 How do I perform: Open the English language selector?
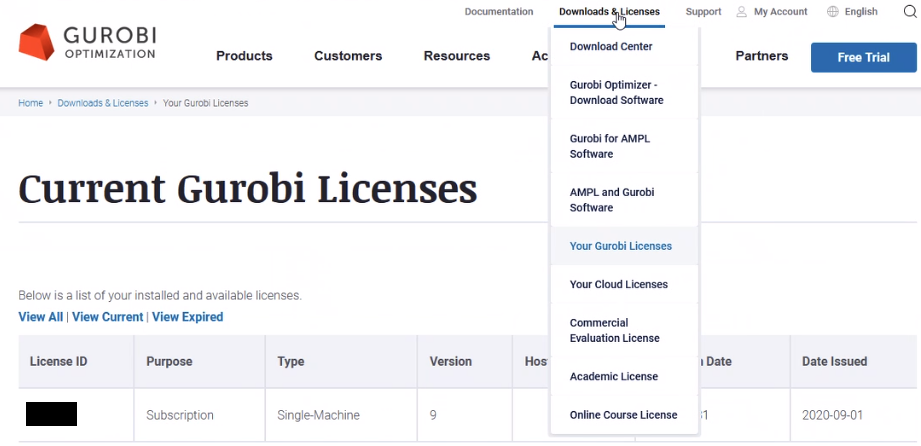pos(861,12)
